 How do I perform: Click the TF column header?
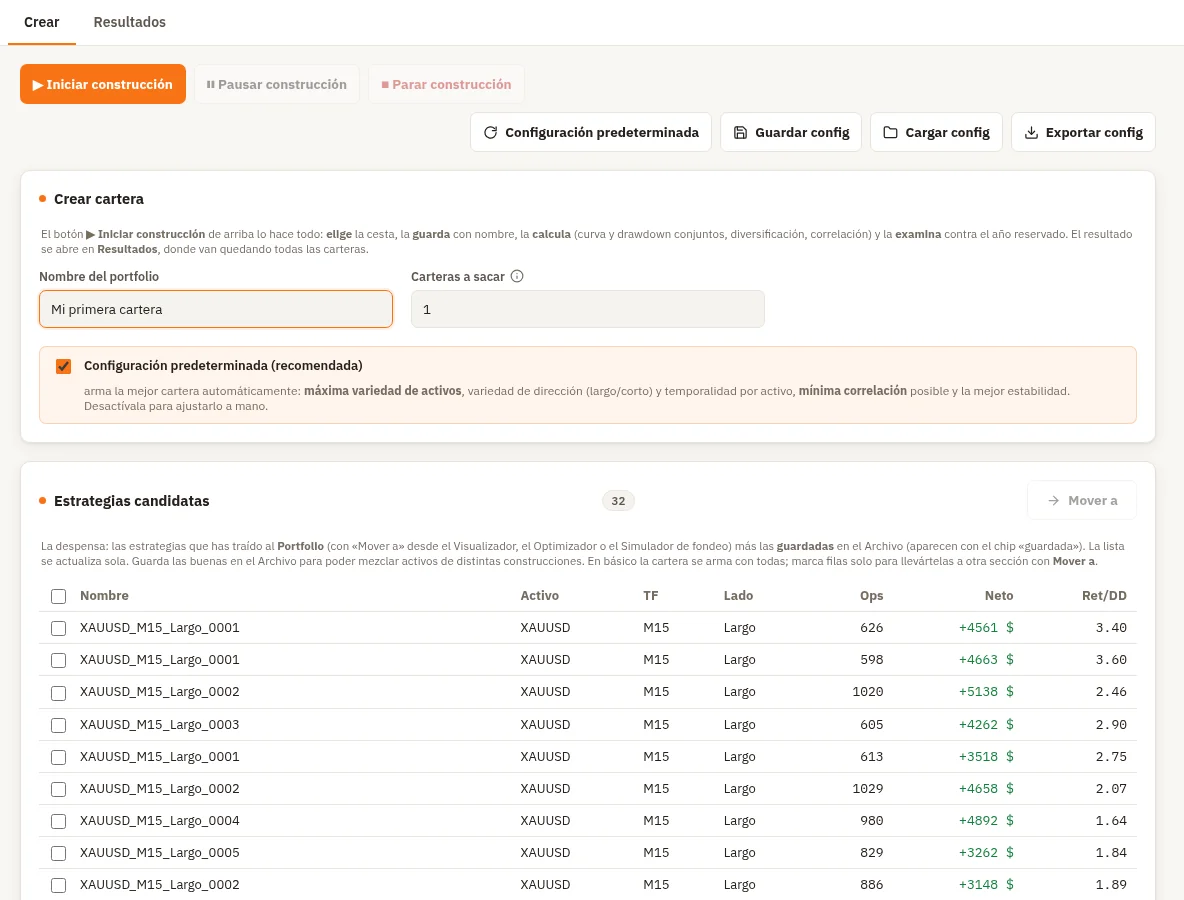click(651, 596)
